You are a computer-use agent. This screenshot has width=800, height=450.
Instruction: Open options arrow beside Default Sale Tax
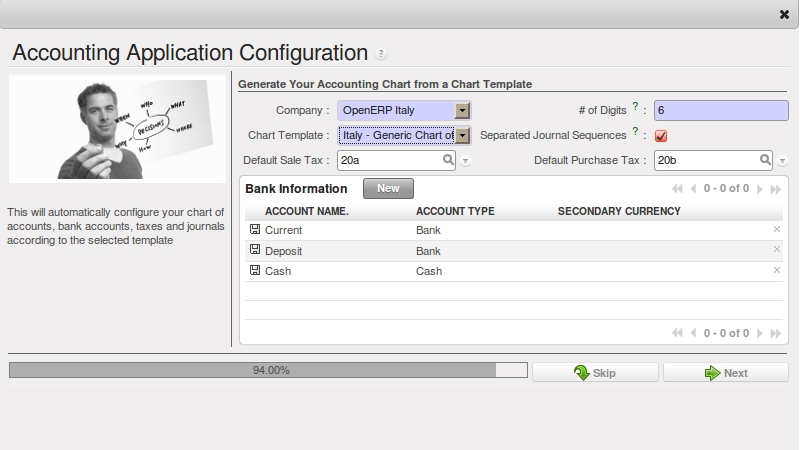click(466, 161)
